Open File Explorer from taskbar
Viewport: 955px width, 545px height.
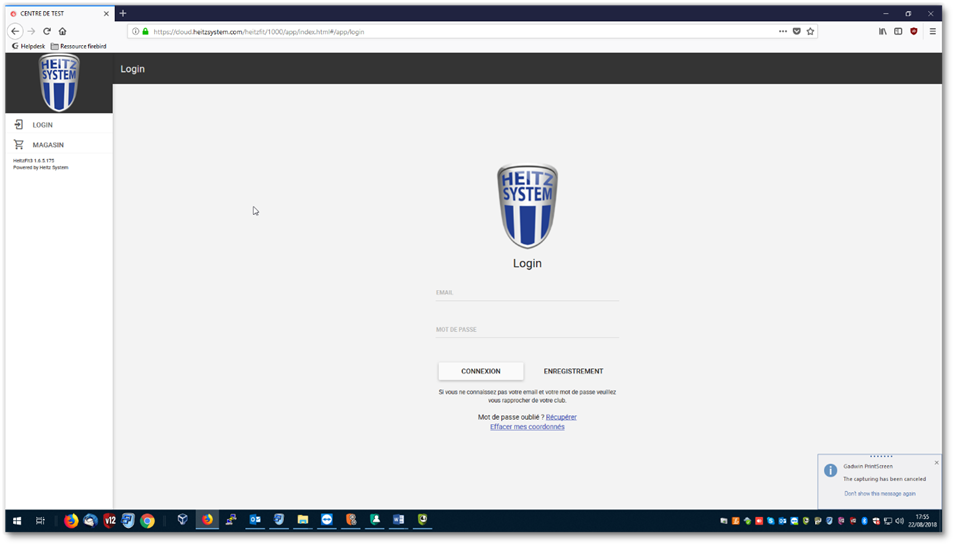tap(303, 520)
